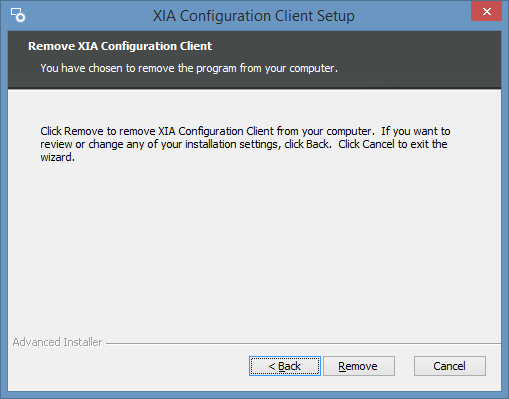This screenshot has height=399, width=509.
Task: Click the instruction paragraph starting 'Click Remove'
Action: 245,144
